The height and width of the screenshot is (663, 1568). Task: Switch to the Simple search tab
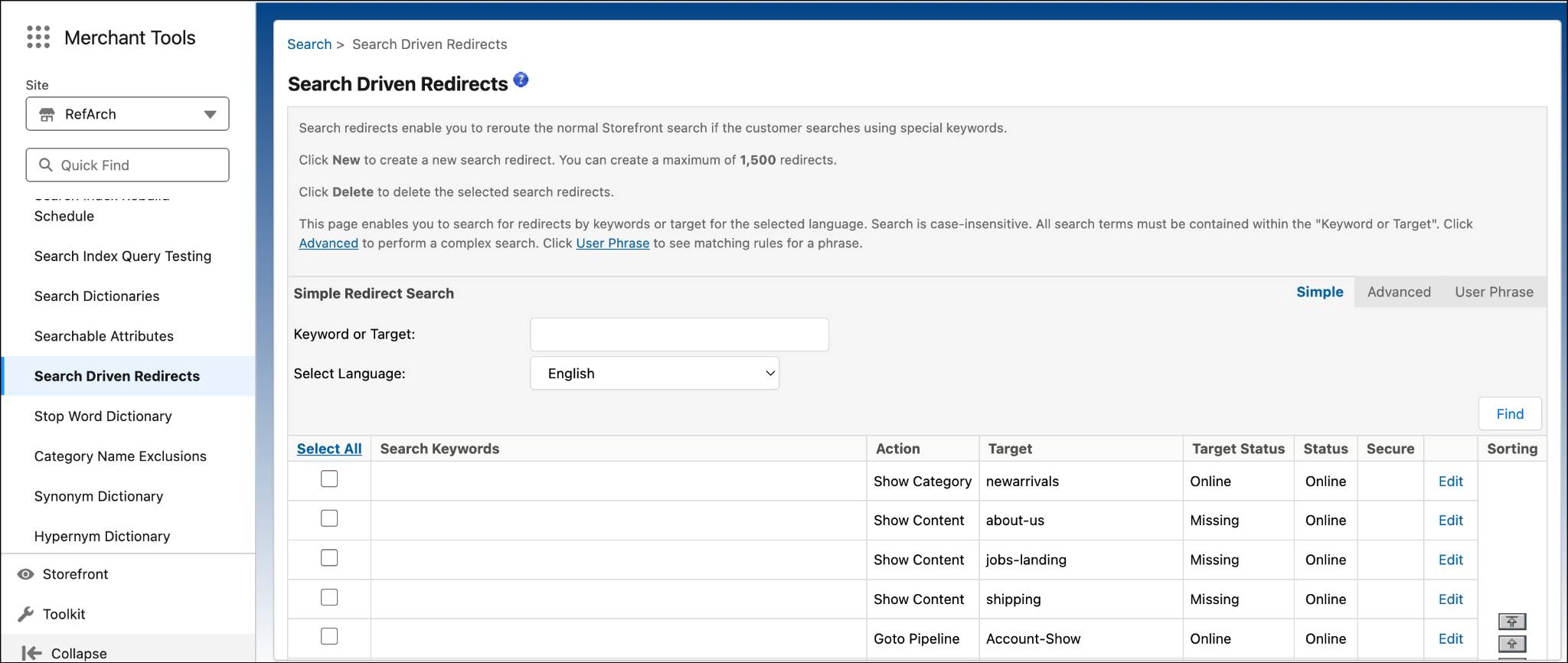pyautogui.click(x=1319, y=292)
